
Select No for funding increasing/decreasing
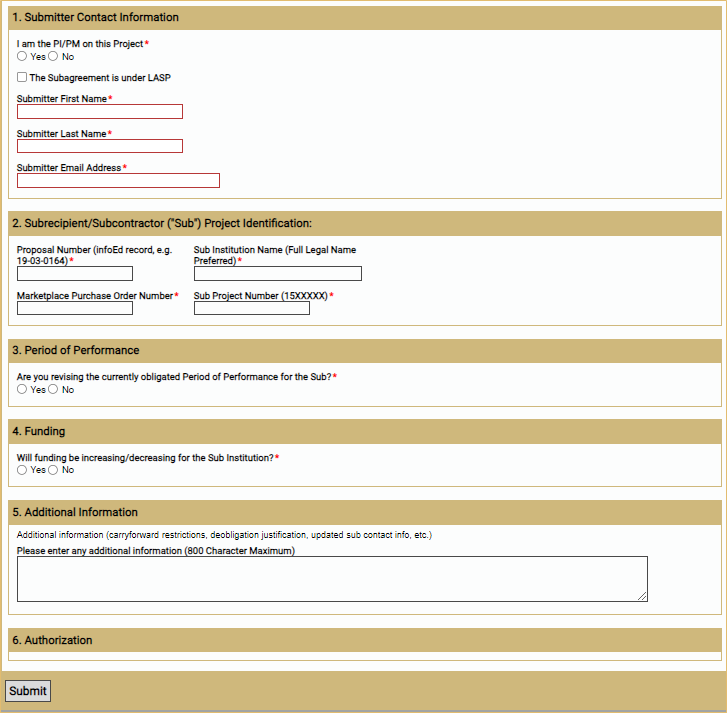(x=54, y=470)
